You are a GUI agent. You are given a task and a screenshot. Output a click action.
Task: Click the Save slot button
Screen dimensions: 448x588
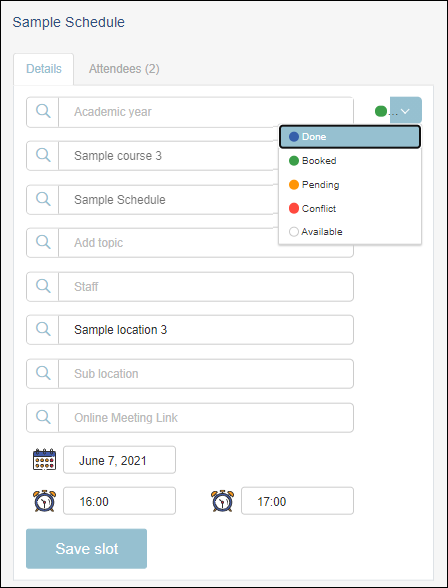pos(86,549)
